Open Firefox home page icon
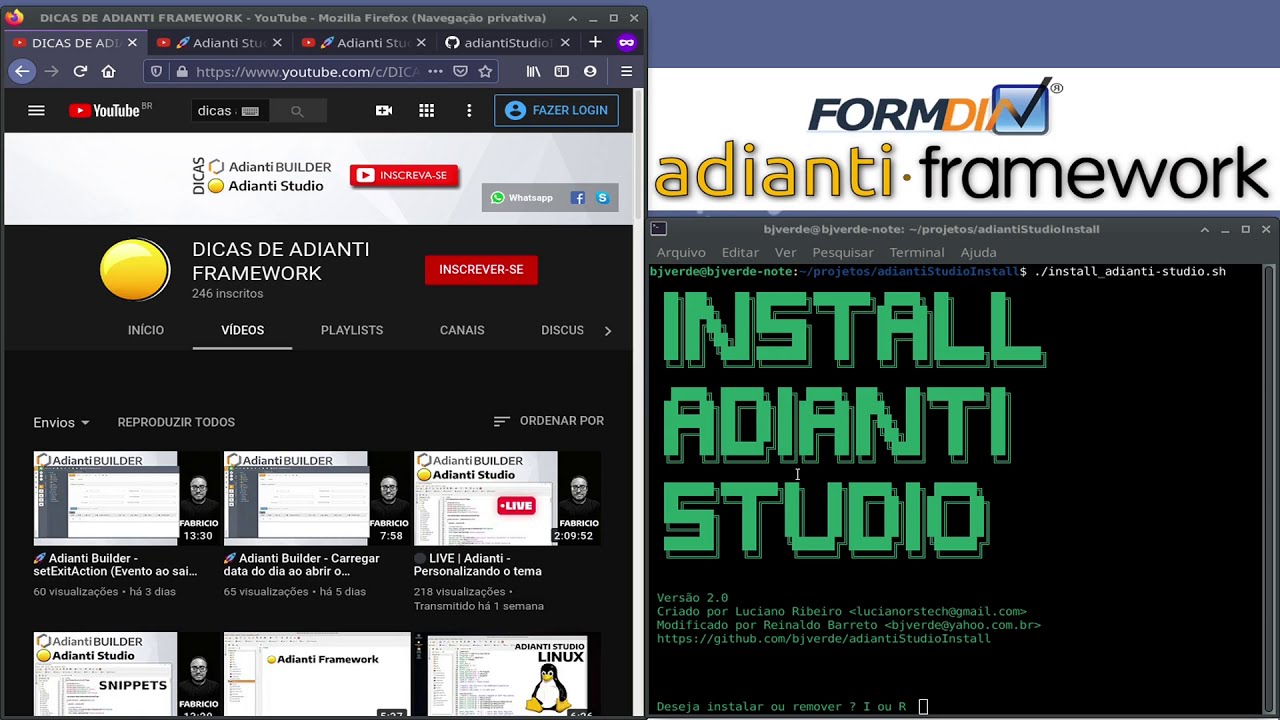 109,71
